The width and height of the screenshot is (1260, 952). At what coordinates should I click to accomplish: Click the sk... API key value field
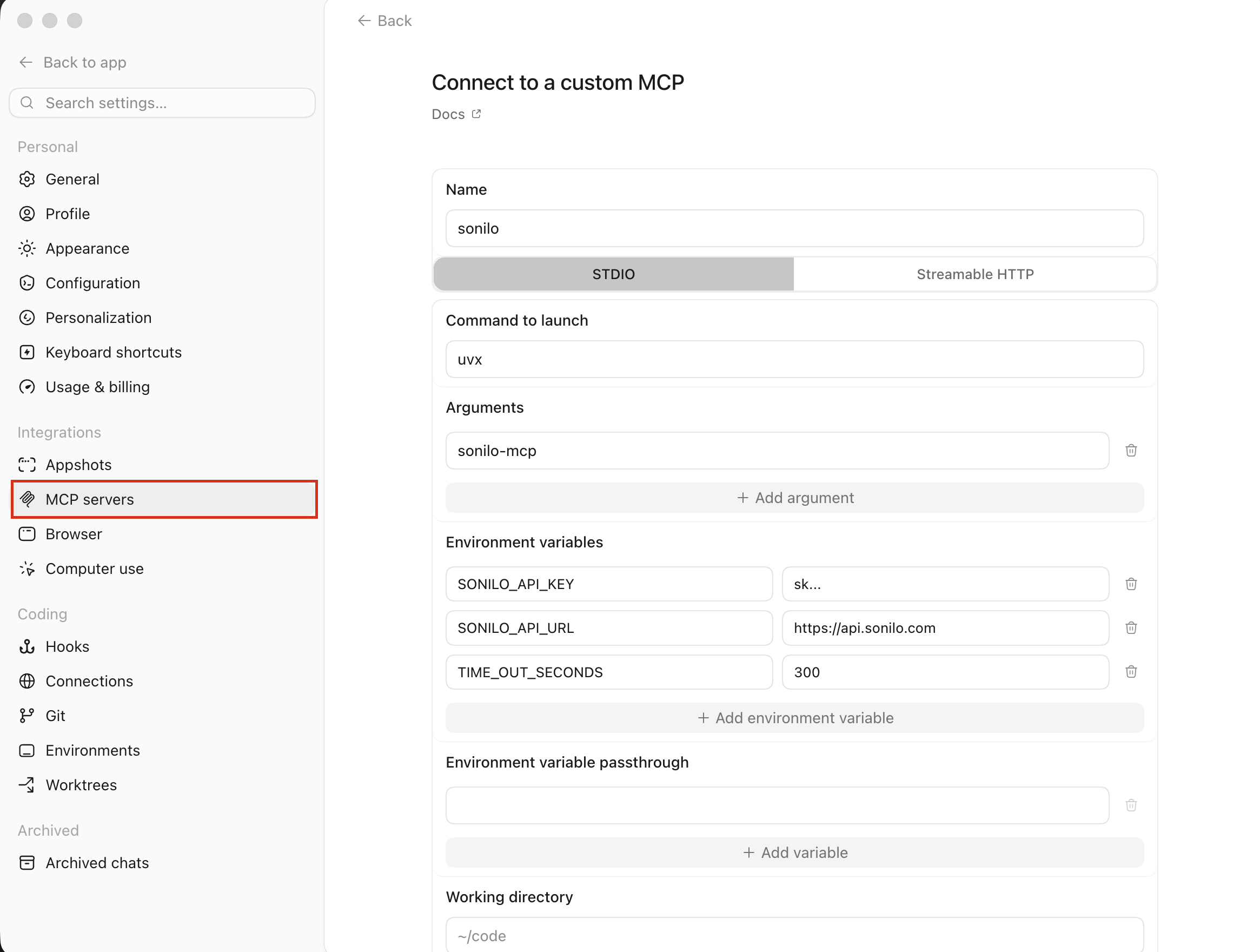pyautogui.click(x=945, y=584)
